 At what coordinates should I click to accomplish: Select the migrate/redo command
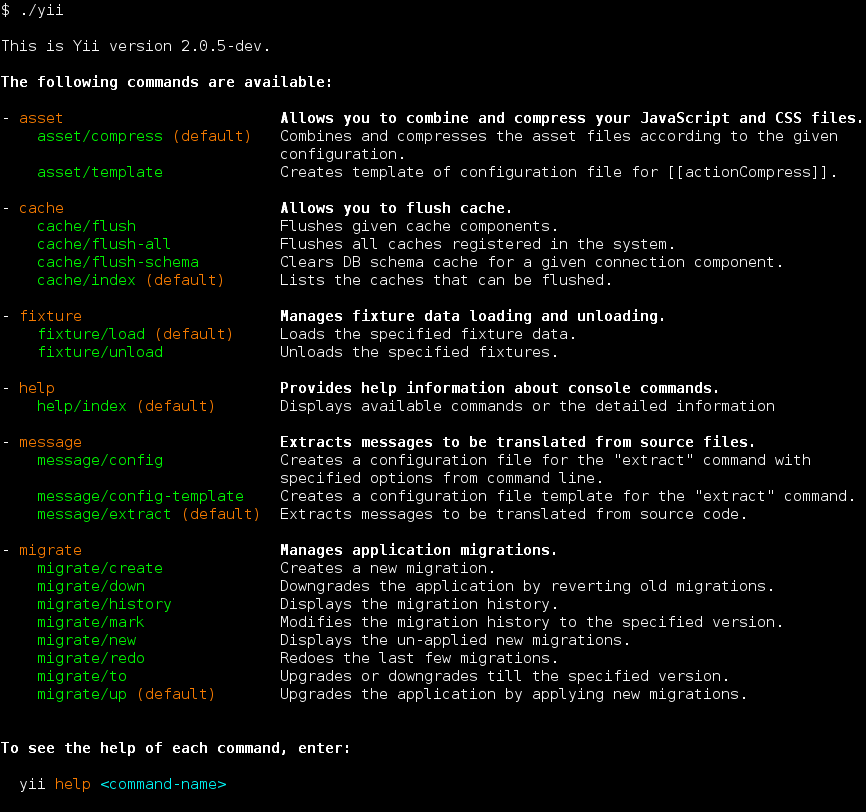pos(91,658)
